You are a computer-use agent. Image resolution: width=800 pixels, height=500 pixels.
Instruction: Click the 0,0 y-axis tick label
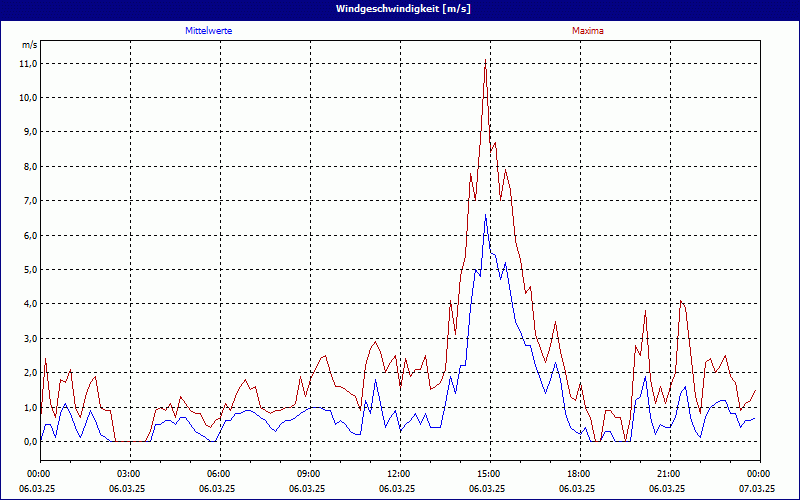pyautogui.click(x=29, y=442)
